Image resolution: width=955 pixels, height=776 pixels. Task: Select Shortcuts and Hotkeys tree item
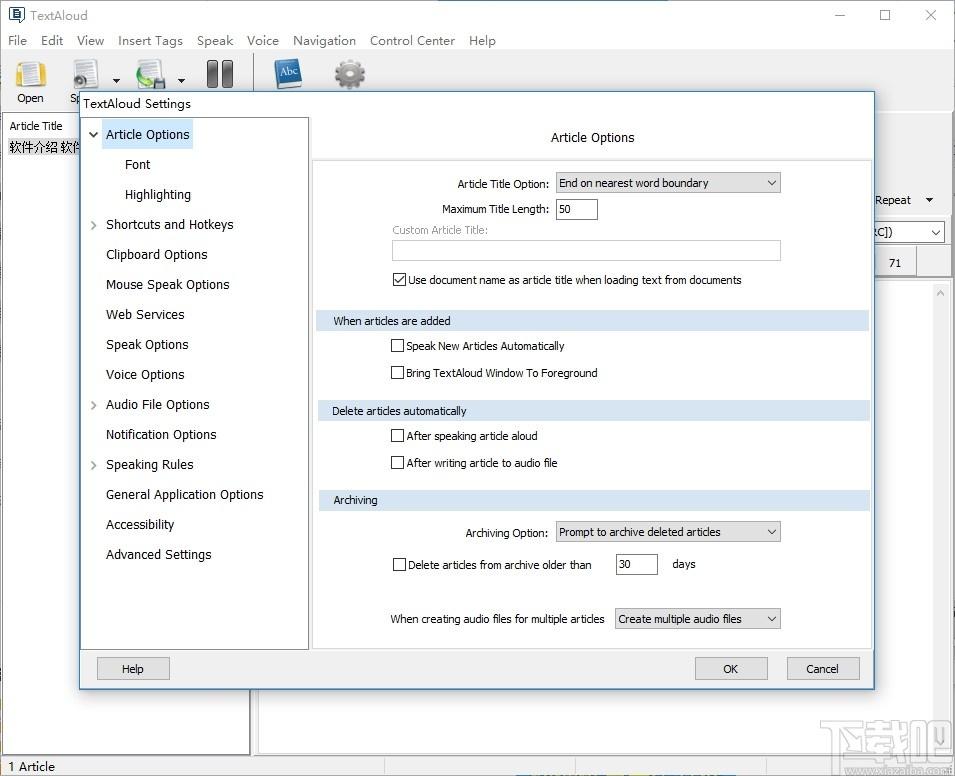tap(169, 225)
